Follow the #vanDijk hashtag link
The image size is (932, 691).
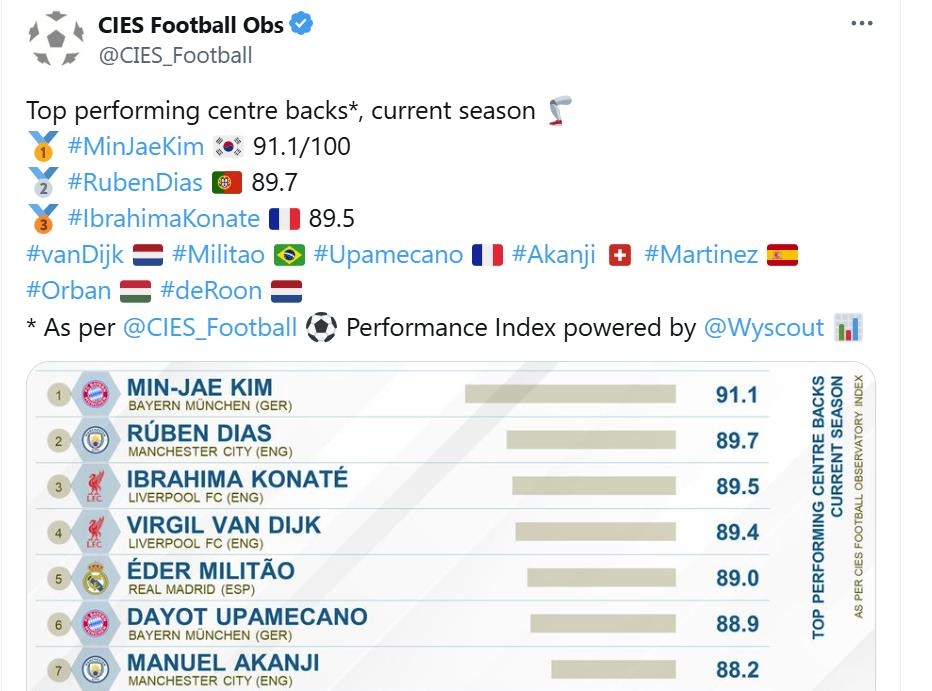point(75,254)
